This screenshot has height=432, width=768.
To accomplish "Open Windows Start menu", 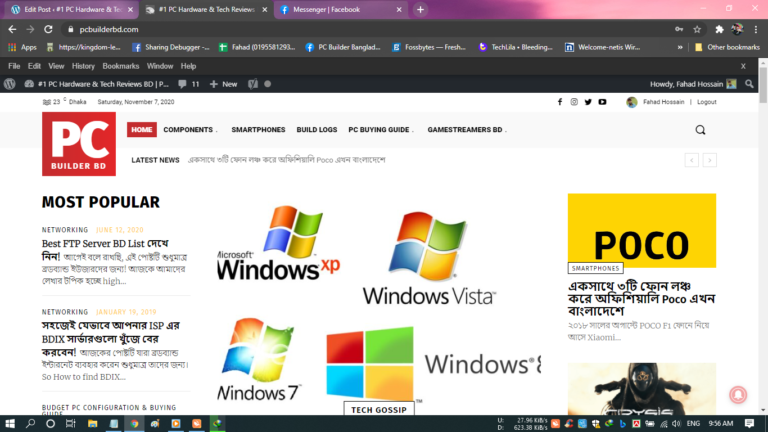I will coord(10,424).
